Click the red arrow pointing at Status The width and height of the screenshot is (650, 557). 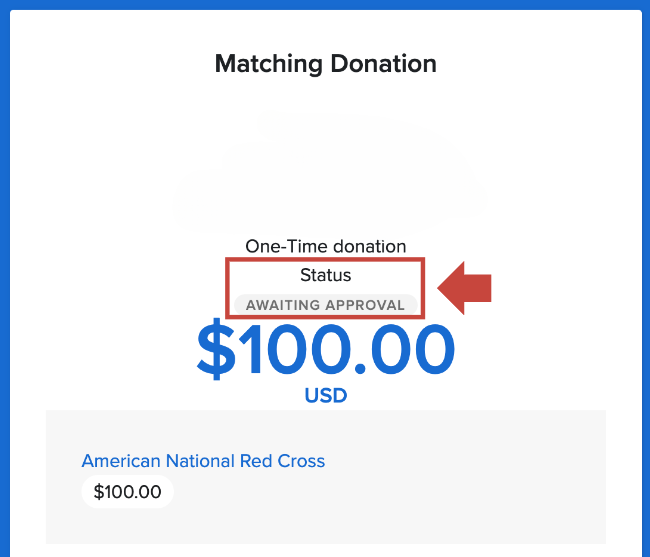[x=466, y=287]
